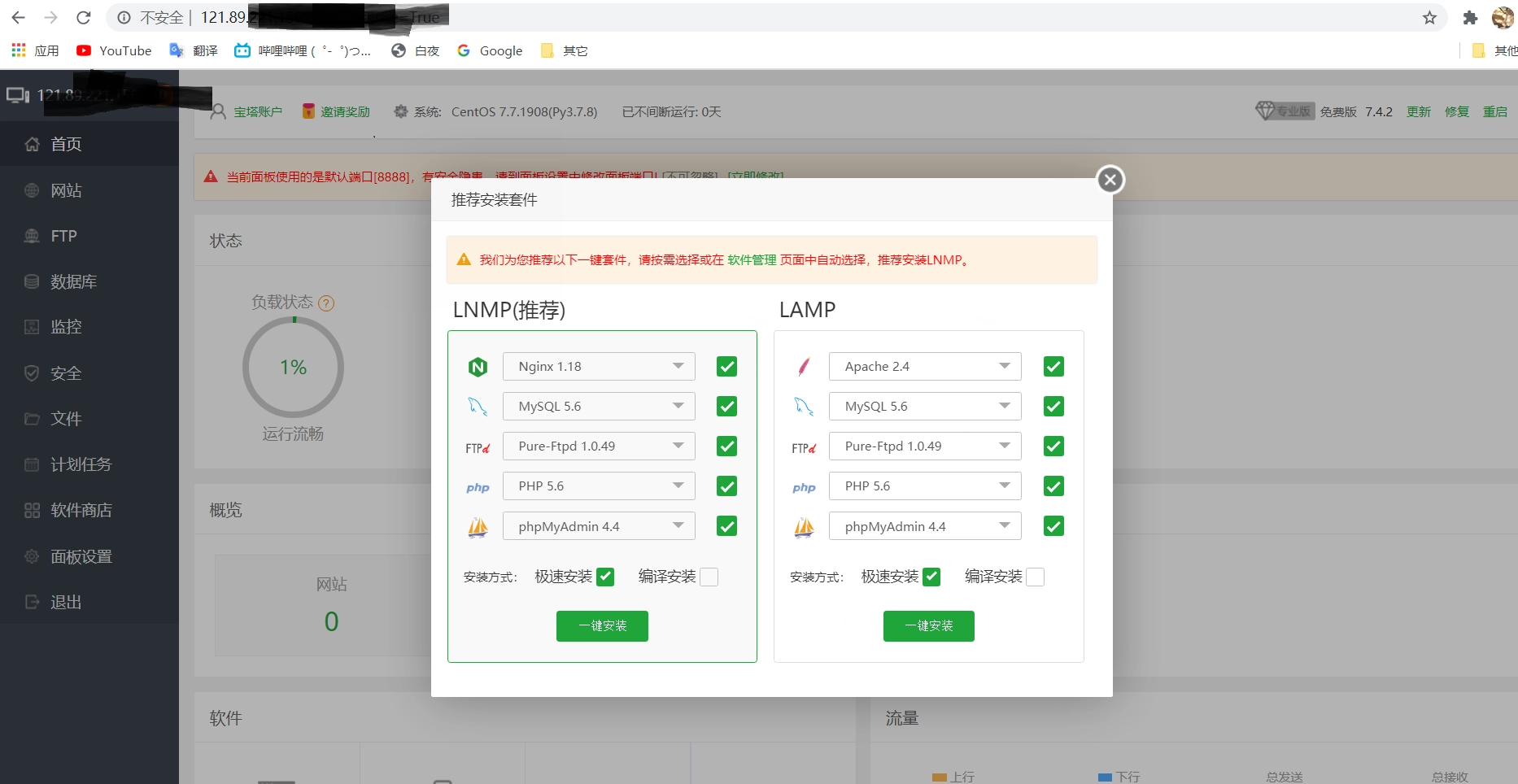Open 网站 in the sidebar
1518x784 pixels.
pyautogui.click(x=89, y=190)
